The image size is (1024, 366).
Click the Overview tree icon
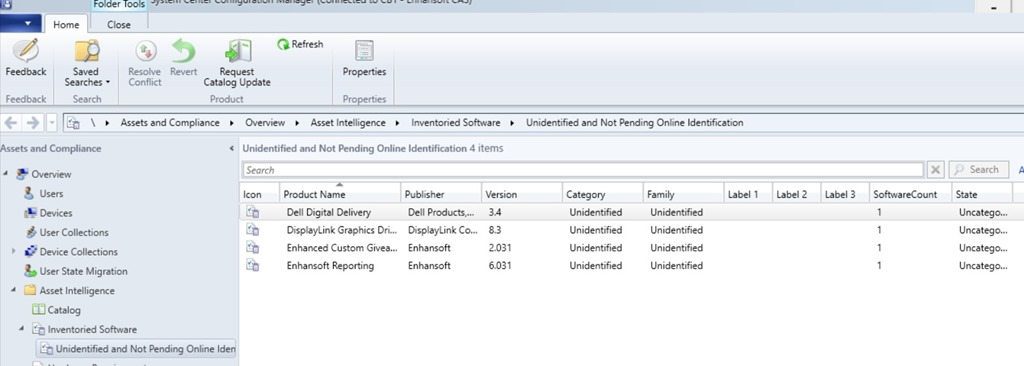click(22, 174)
